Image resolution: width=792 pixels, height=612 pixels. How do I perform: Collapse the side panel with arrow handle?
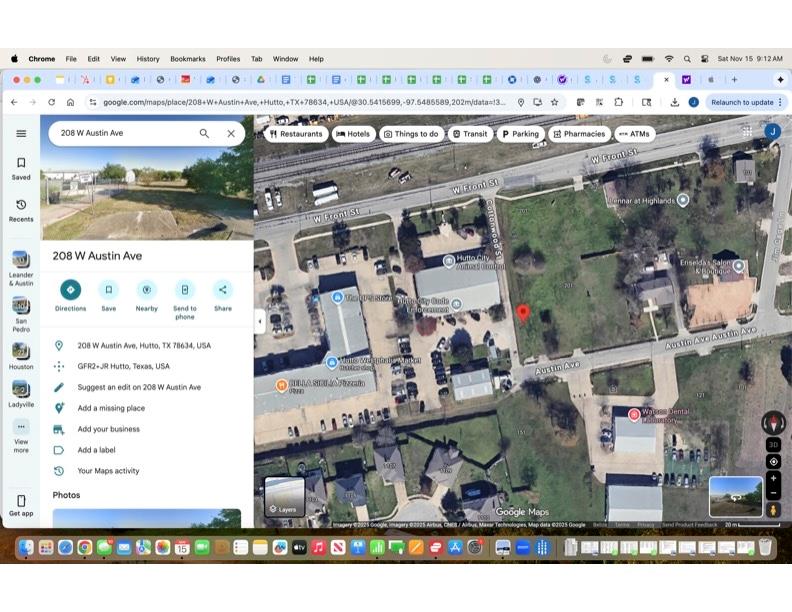(260, 322)
